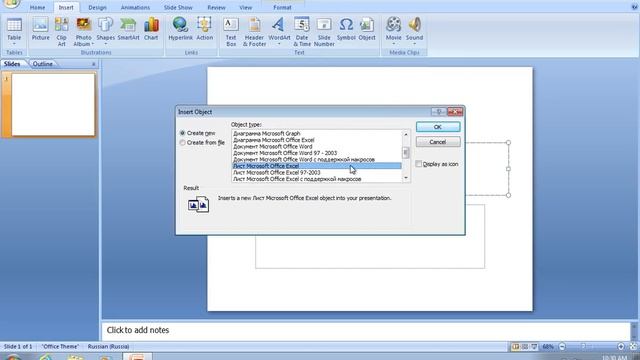Image resolution: width=640 pixels, height=360 pixels.
Task: Click the Russian (Russia) language indicator
Action: [x=109, y=347]
